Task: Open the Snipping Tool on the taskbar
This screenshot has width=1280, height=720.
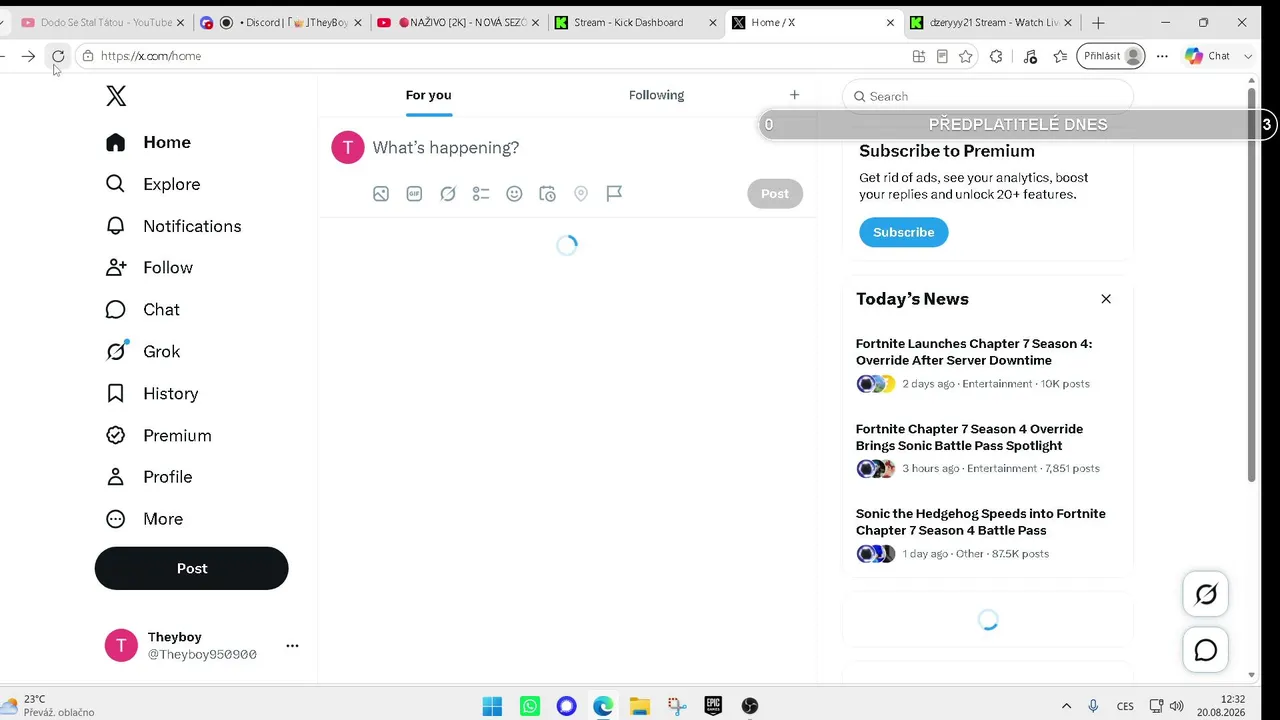Action: [x=677, y=707]
